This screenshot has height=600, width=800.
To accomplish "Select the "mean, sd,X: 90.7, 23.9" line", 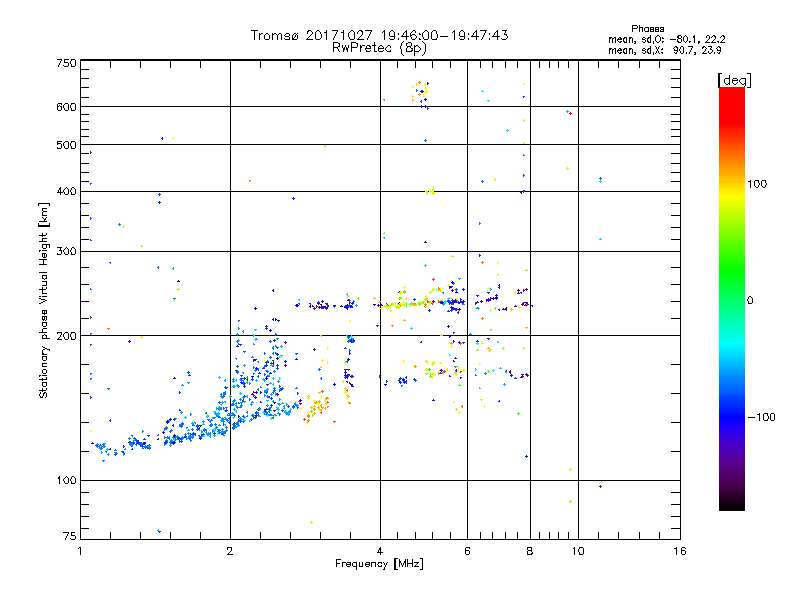I will tap(664, 50).
